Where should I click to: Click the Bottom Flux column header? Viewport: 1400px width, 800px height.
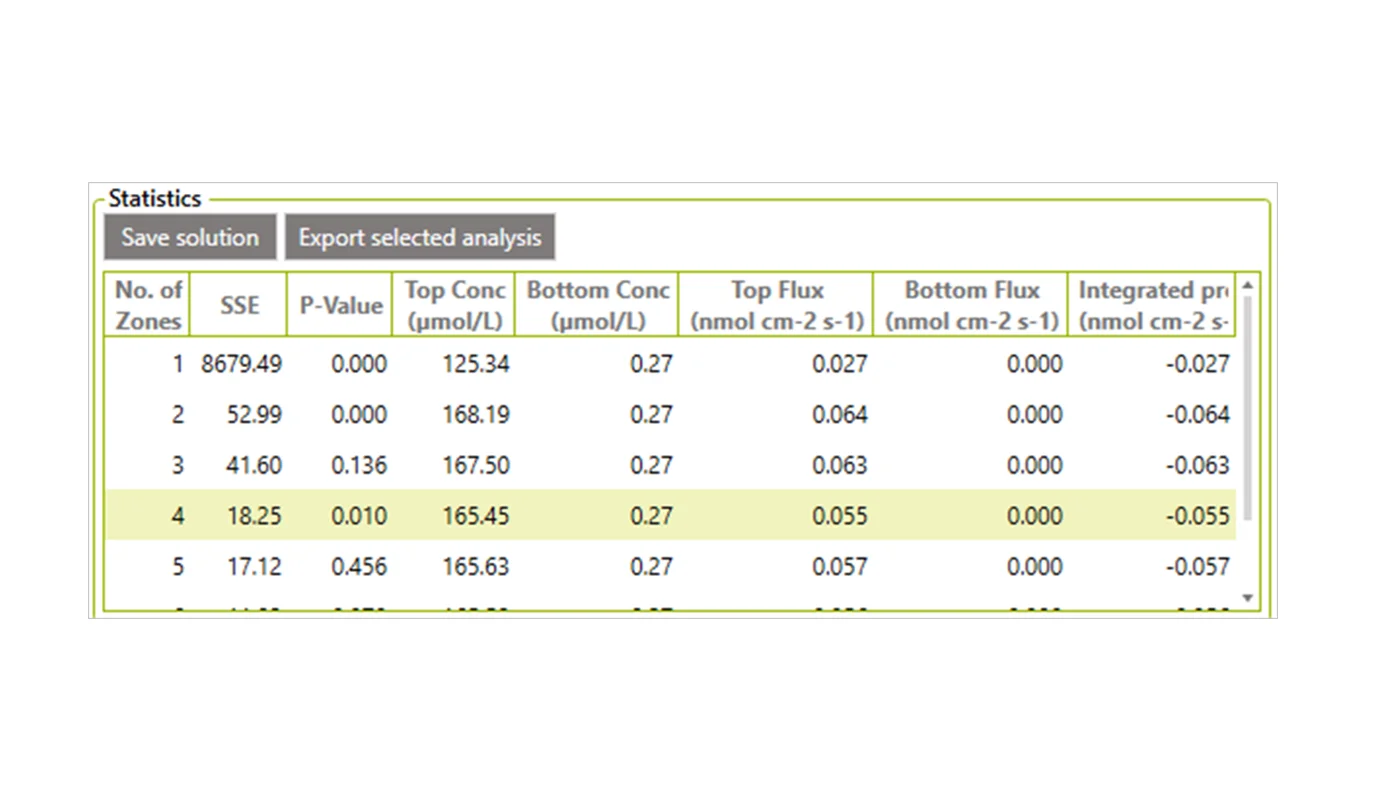pyautogui.click(x=971, y=305)
